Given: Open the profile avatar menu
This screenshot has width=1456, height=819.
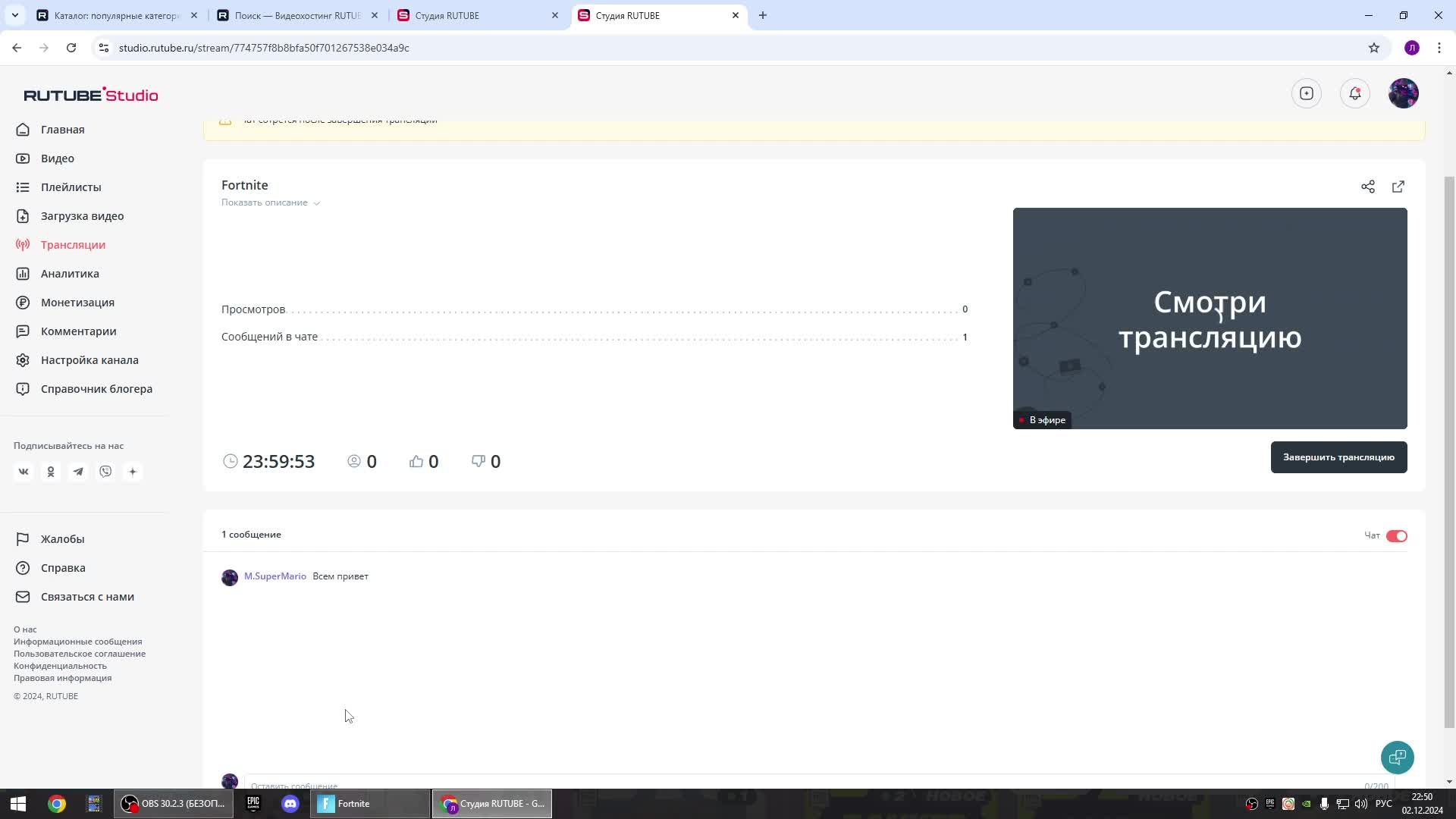Looking at the screenshot, I should click(1404, 93).
